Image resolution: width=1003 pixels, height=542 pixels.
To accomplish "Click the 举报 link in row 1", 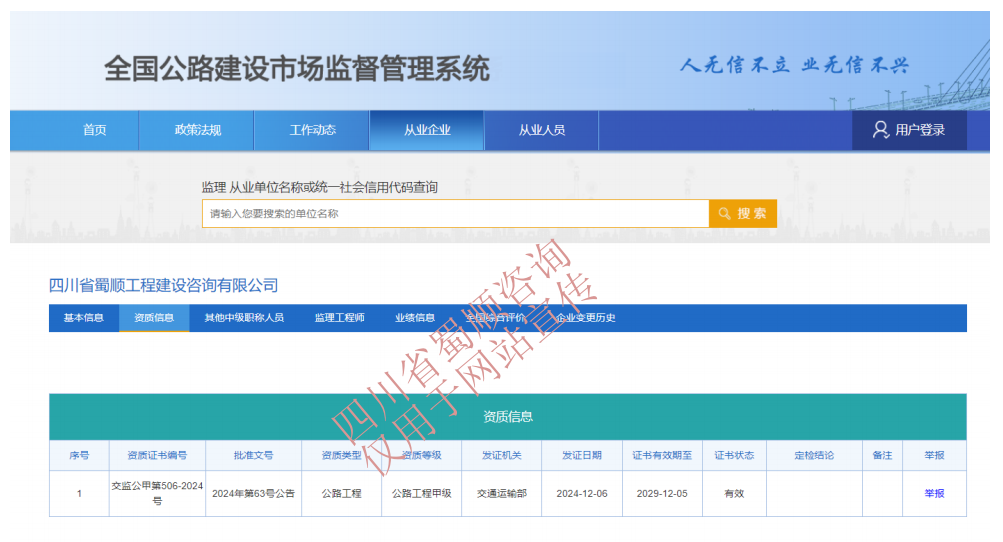I will [x=934, y=493].
